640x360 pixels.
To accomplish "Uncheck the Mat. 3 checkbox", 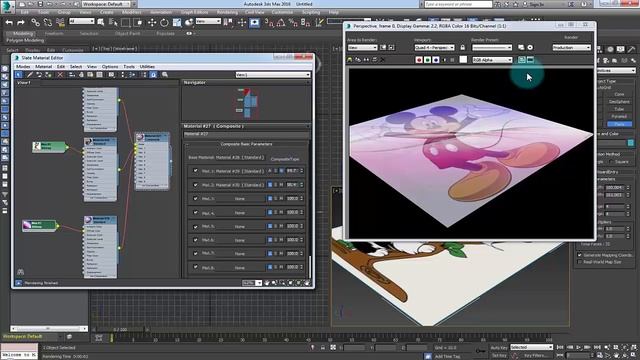I will (196, 198).
